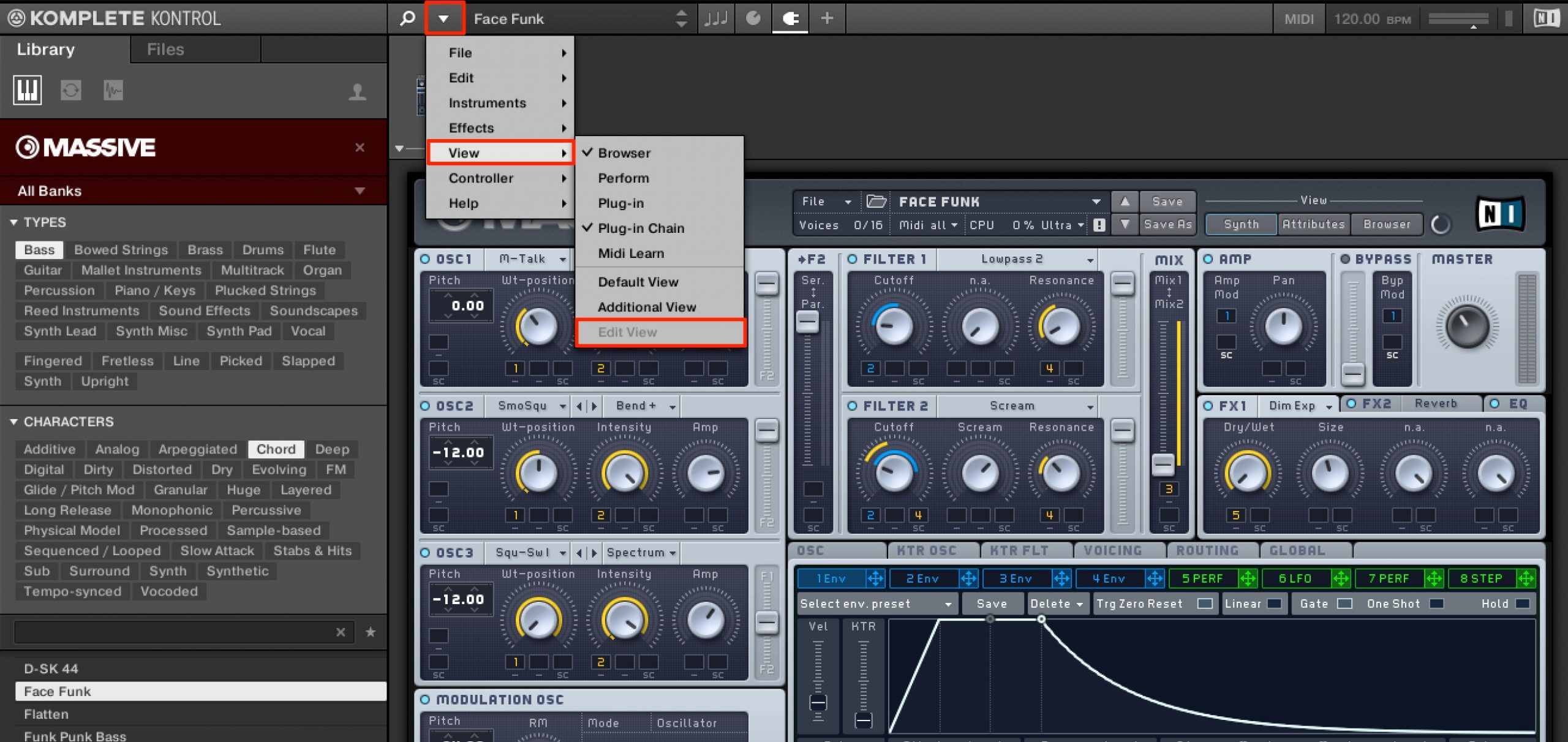Click the Mix1/Mix2 fader handle

coord(1163,464)
